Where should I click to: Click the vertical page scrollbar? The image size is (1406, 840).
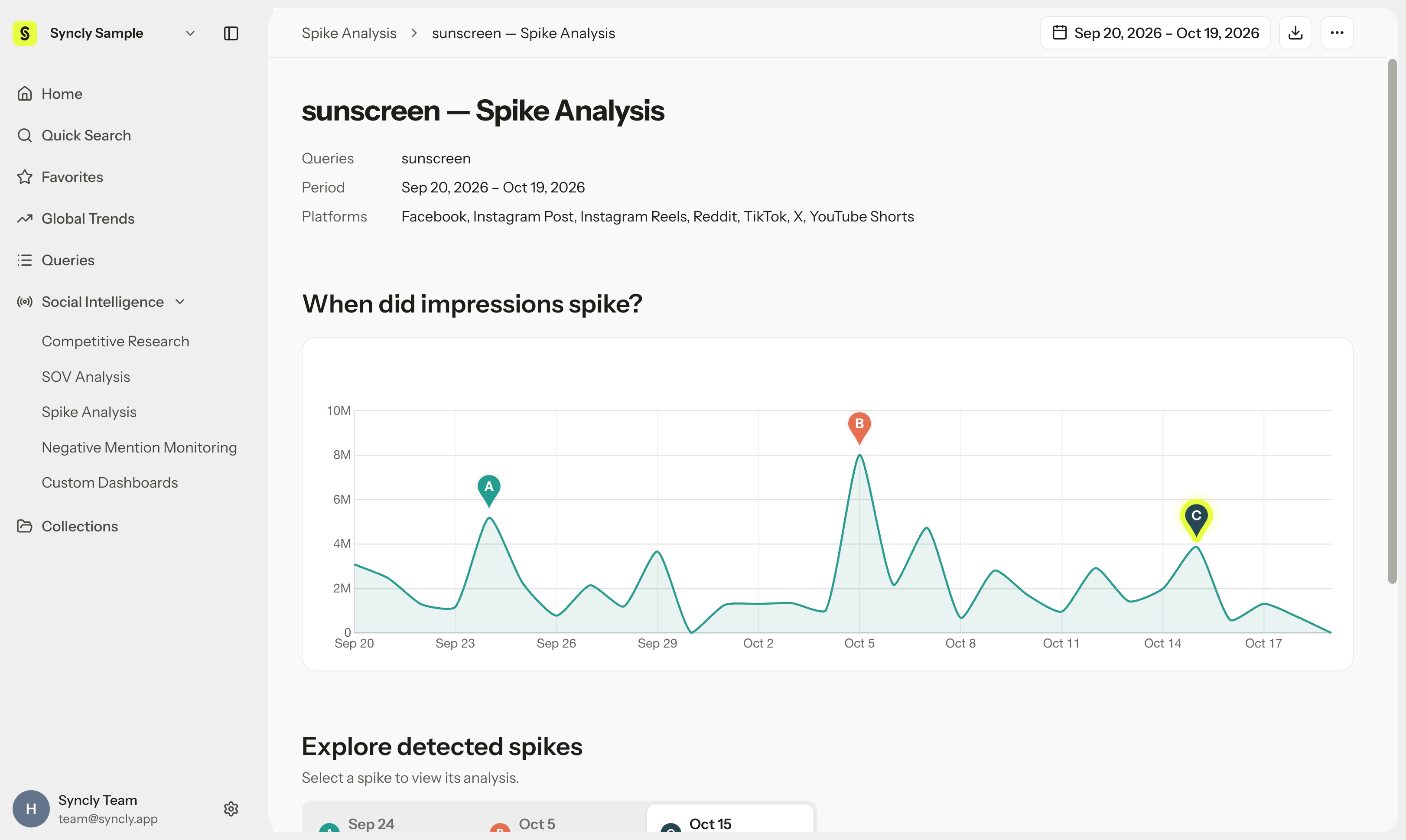click(x=1393, y=321)
